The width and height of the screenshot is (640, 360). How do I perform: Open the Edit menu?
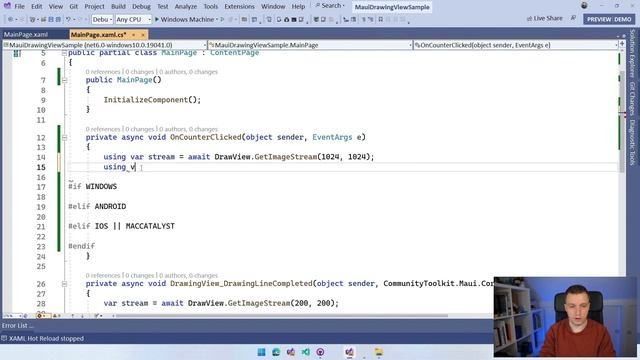pyautogui.click(x=36, y=6)
